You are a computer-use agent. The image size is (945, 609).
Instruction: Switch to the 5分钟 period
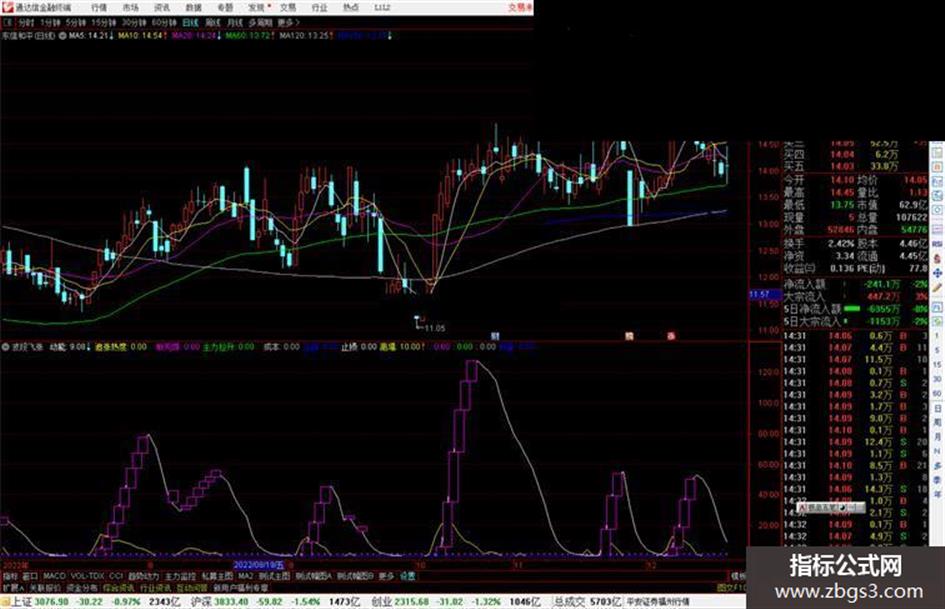click(75, 22)
